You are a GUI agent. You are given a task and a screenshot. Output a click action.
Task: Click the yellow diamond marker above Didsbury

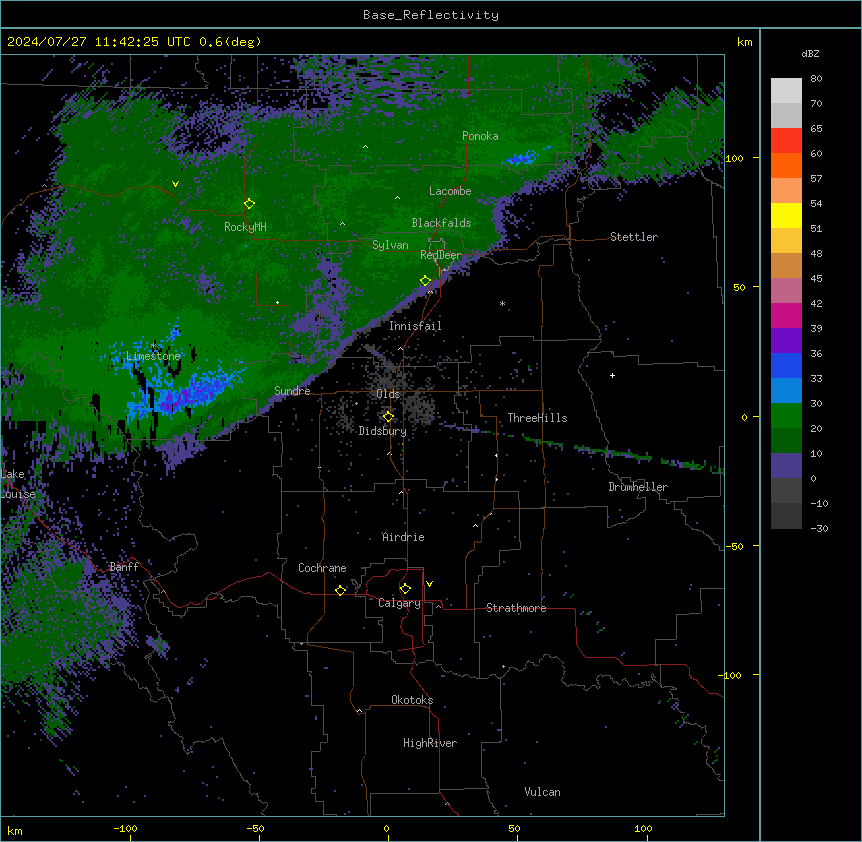click(x=388, y=417)
